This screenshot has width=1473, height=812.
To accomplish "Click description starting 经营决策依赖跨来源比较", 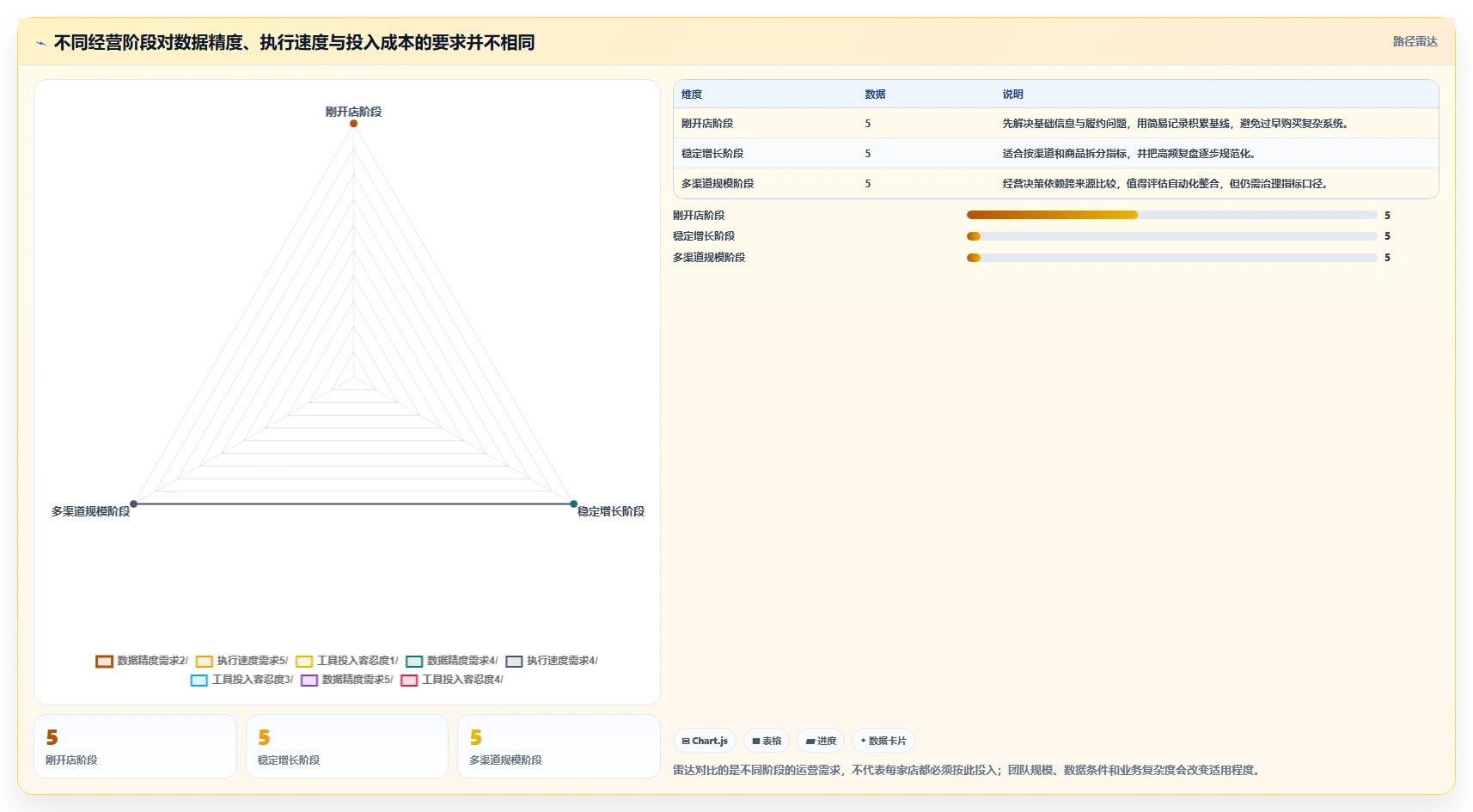I will click(1167, 184).
